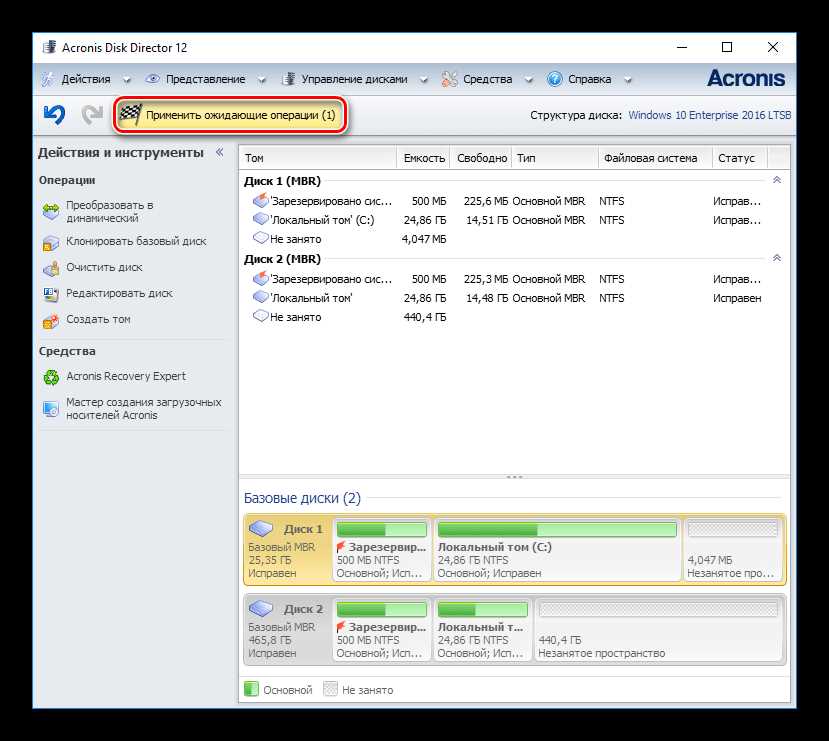The image size is (829, 741).
Task: Open the Windows 10 Enterprise disk layout link
Action: click(709, 115)
